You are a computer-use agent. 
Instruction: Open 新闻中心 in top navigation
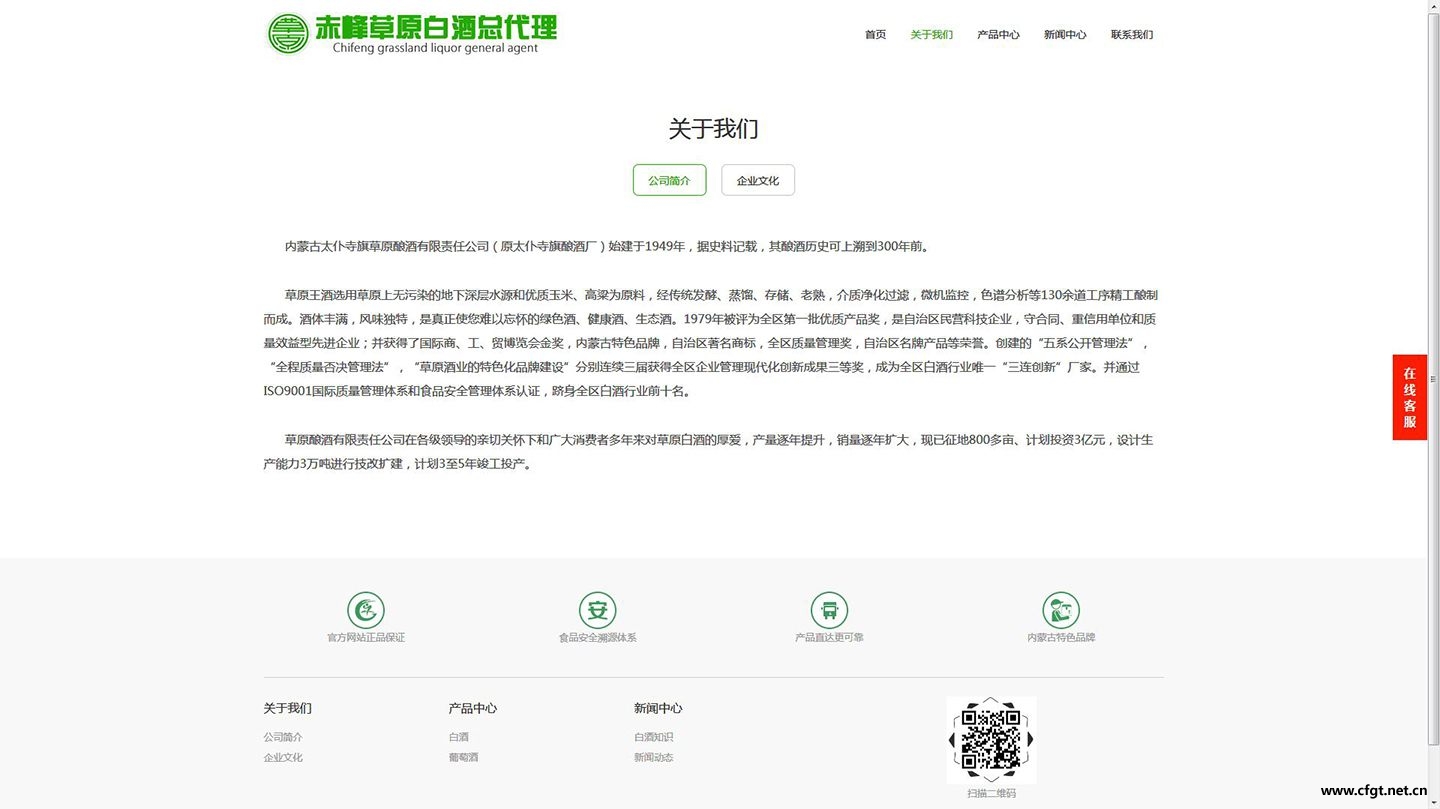pos(1065,35)
